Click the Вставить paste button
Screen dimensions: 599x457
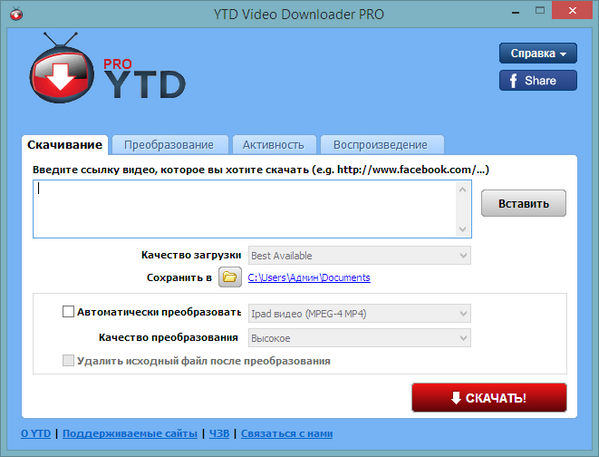[x=523, y=203]
